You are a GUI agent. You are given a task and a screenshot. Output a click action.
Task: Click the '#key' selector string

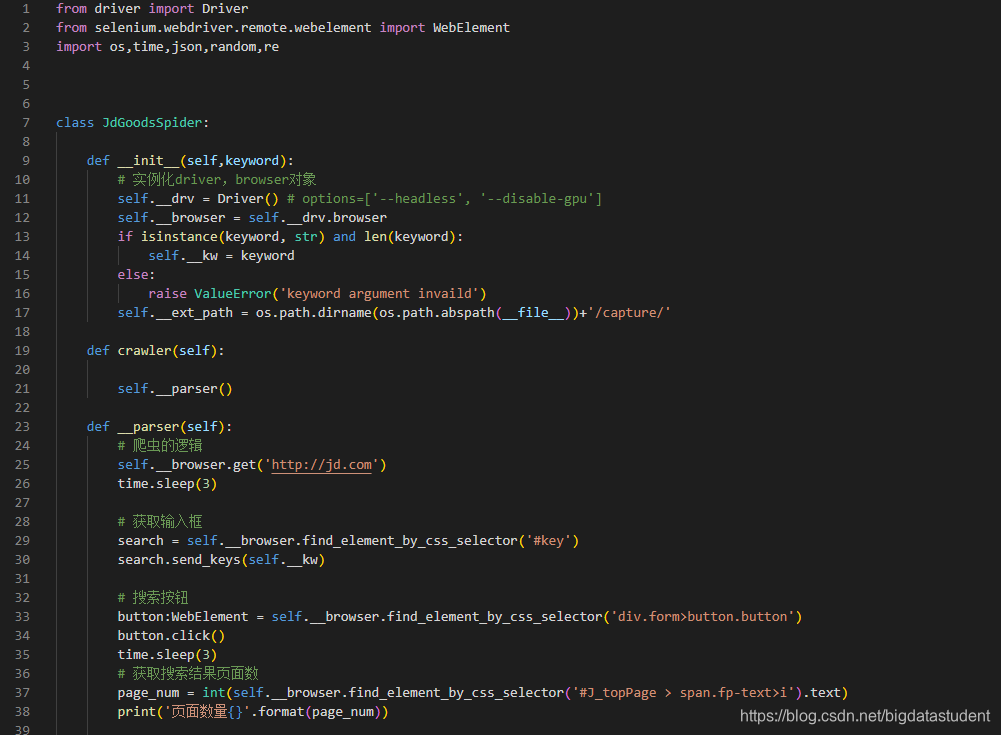(548, 541)
